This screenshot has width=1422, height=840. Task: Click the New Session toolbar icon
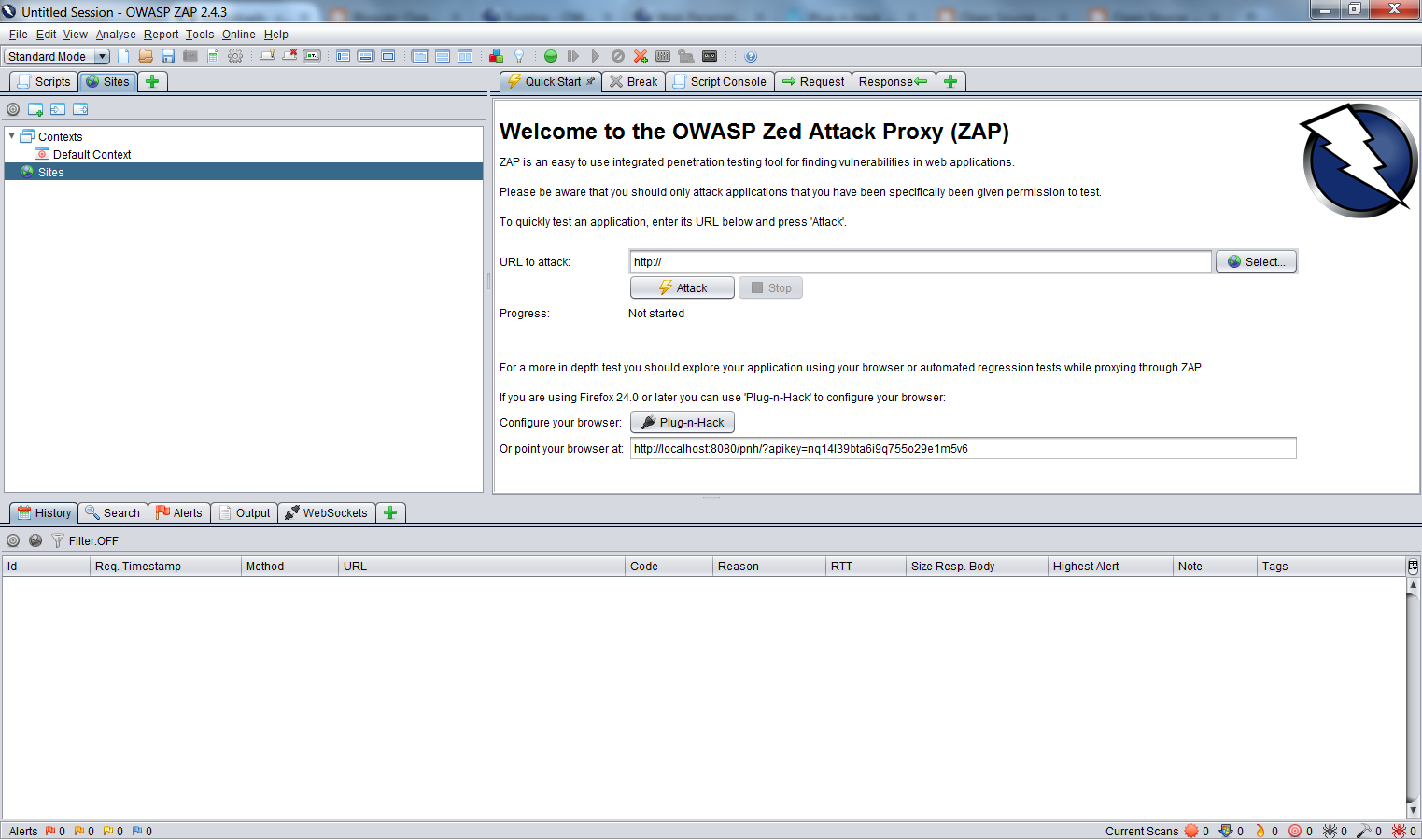123,56
